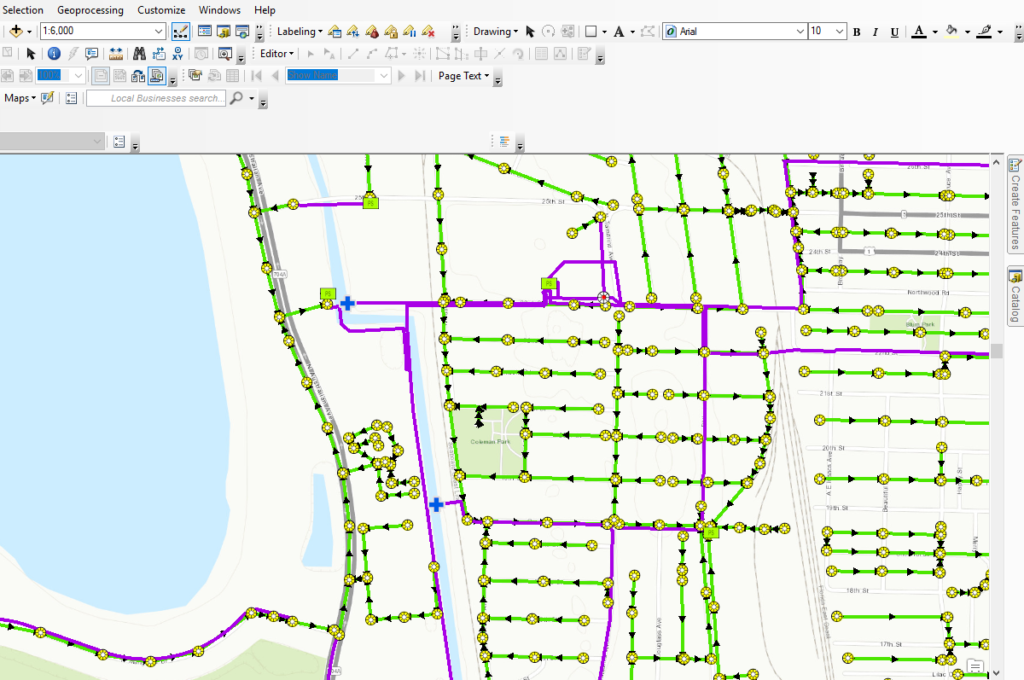Click the Measure ruler tool
This screenshot has width=1024, height=680.
(x=115, y=54)
